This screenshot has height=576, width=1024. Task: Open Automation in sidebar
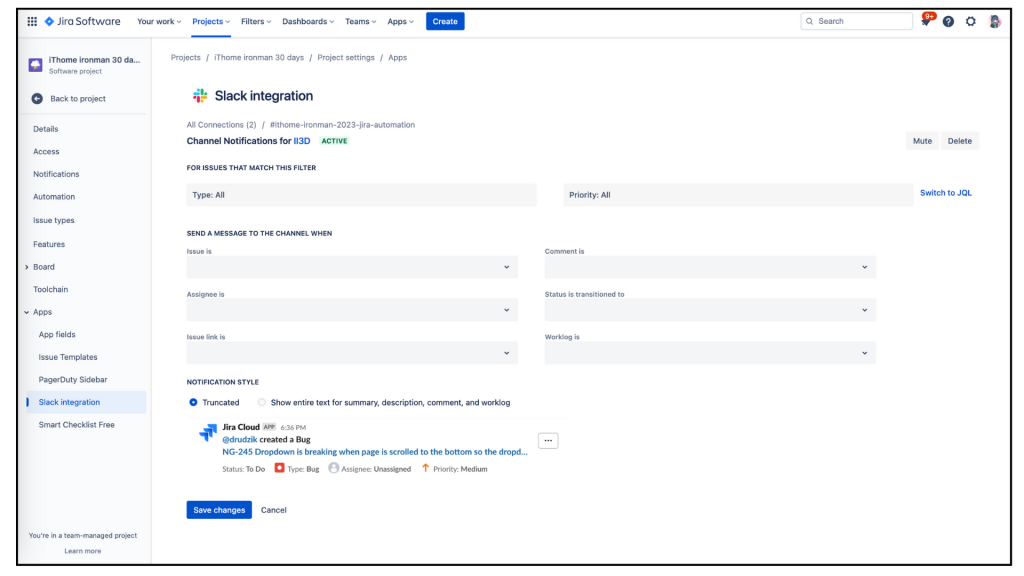coord(54,197)
